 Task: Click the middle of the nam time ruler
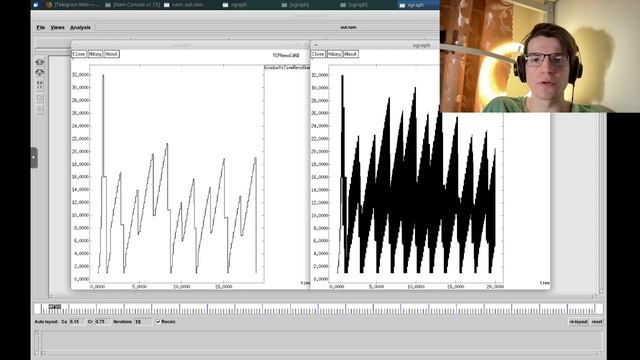pyautogui.click(x=318, y=309)
